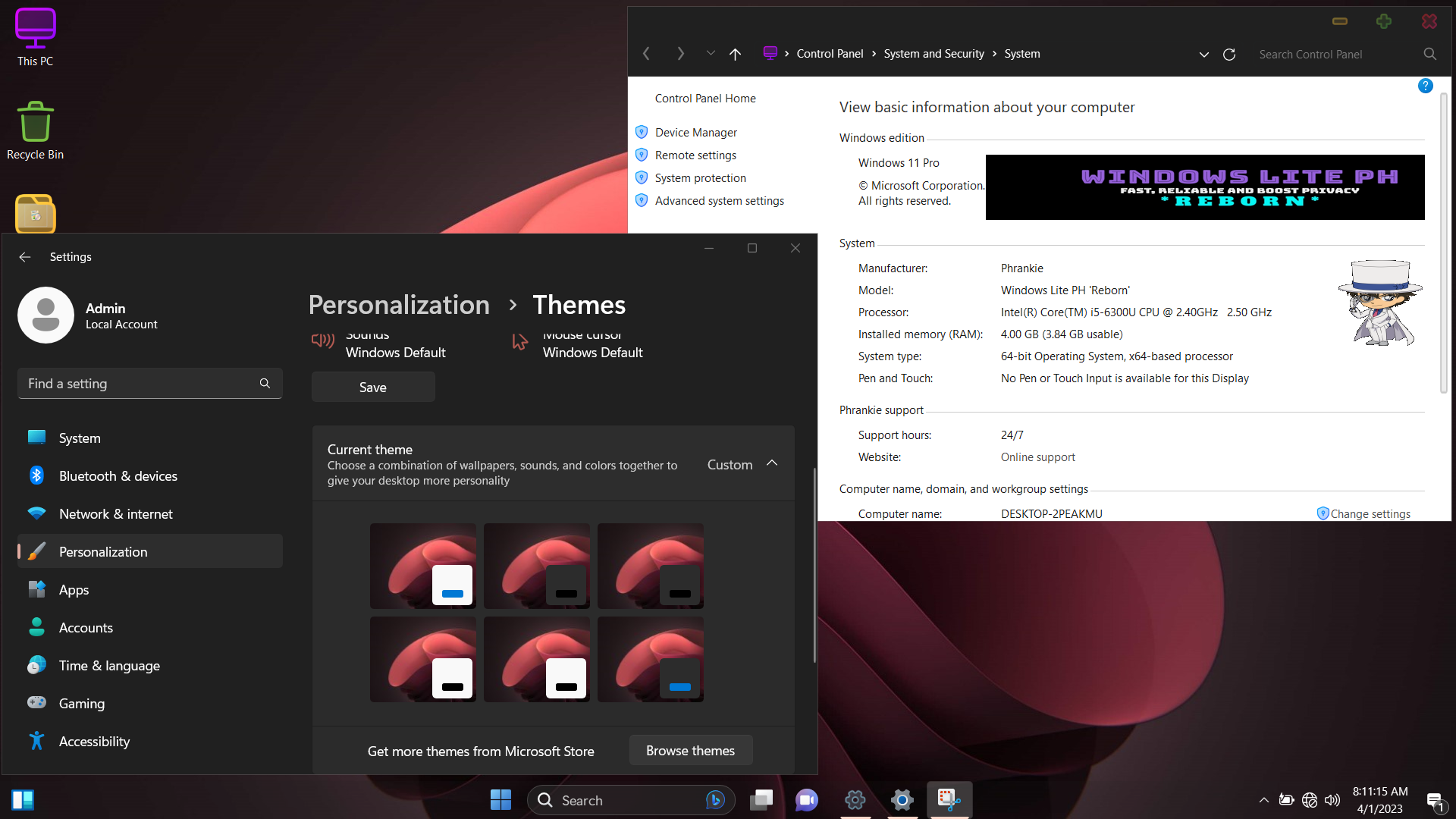Open Device Manager link
The width and height of the screenshot is (1456, 819).
point(695,133)
